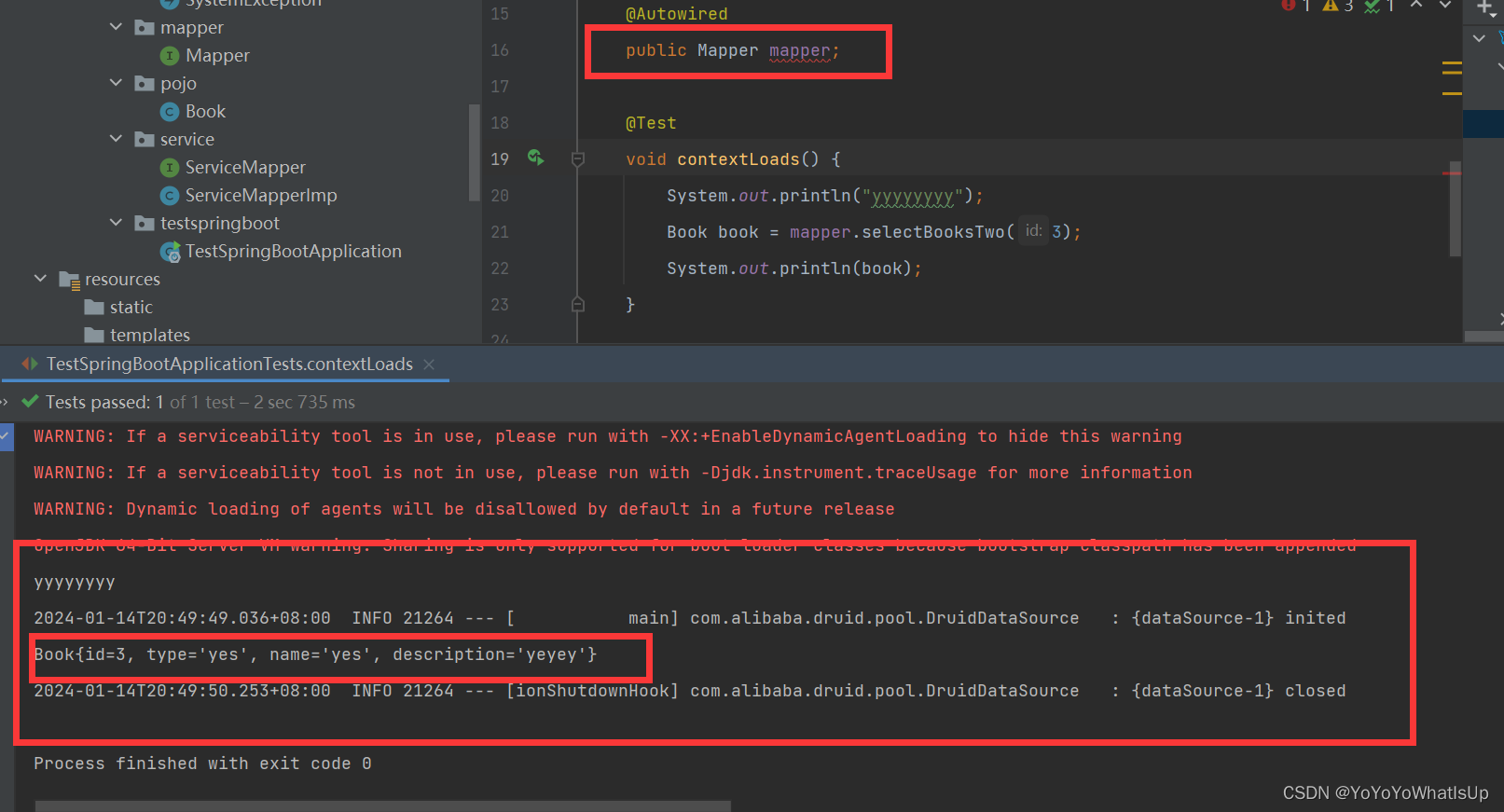Click the red error indicator icon

pos(1289,5)
